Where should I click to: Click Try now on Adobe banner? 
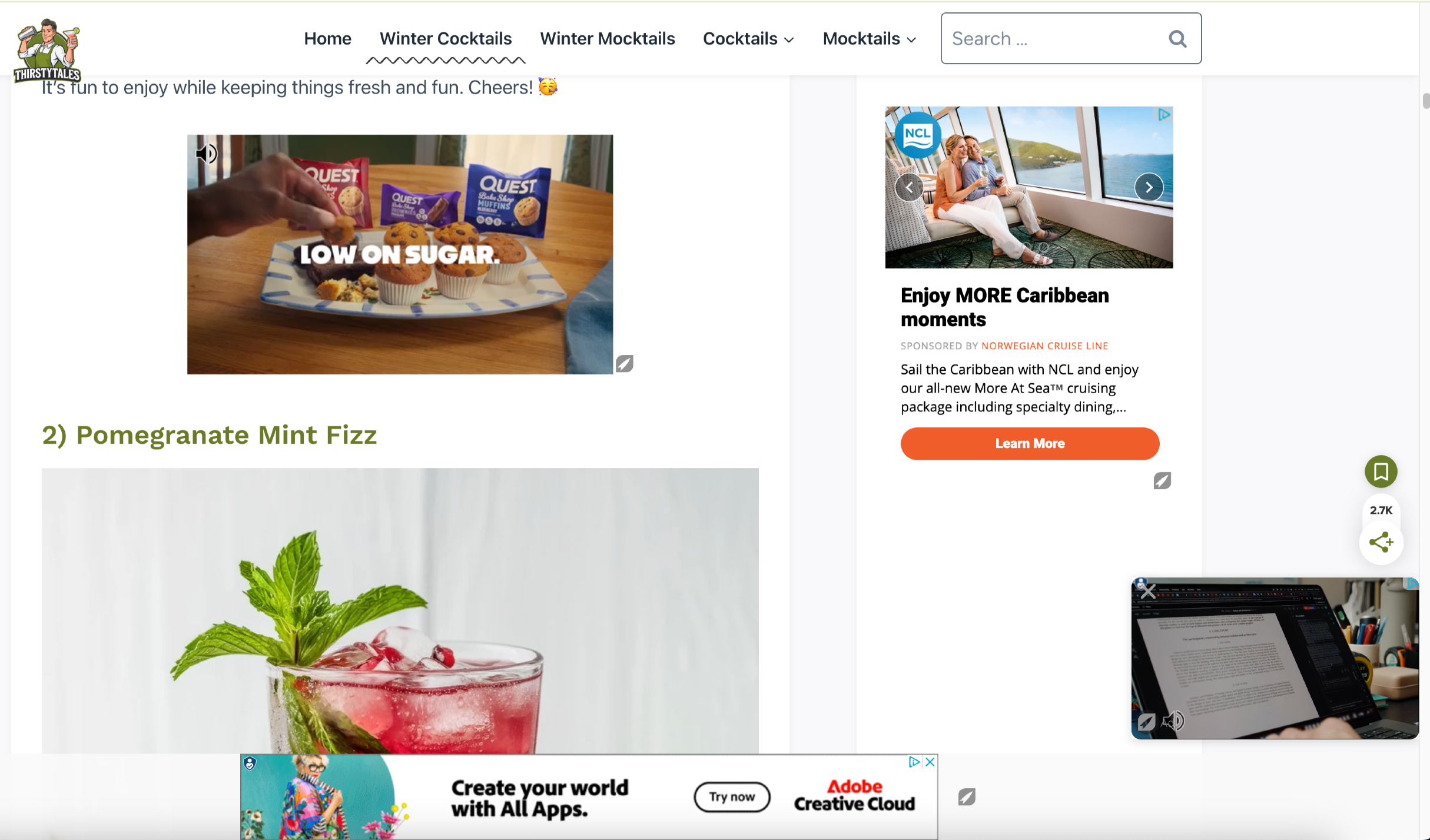coord(732,797)
